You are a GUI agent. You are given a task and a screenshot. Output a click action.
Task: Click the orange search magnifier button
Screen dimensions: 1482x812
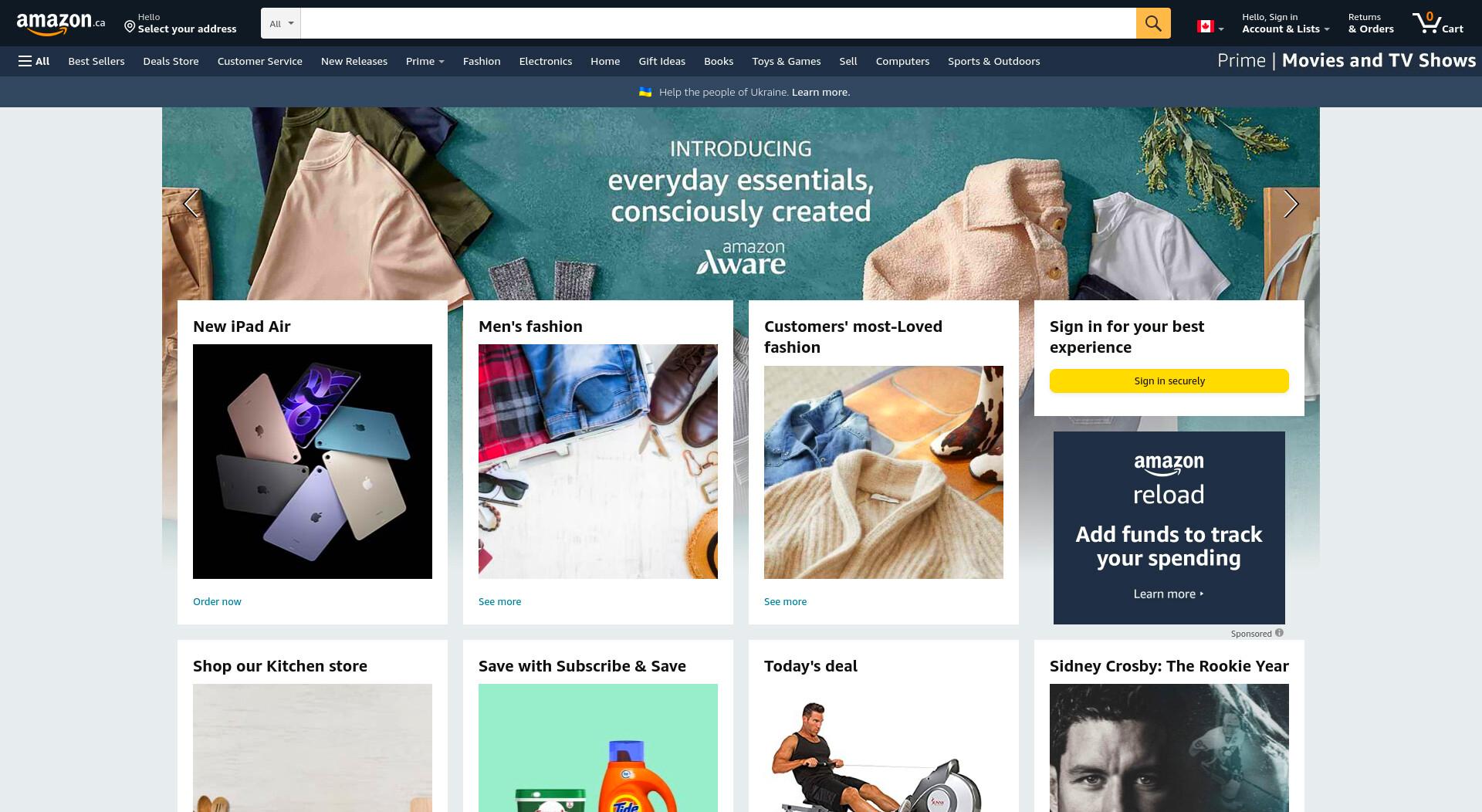point(1153,23)
